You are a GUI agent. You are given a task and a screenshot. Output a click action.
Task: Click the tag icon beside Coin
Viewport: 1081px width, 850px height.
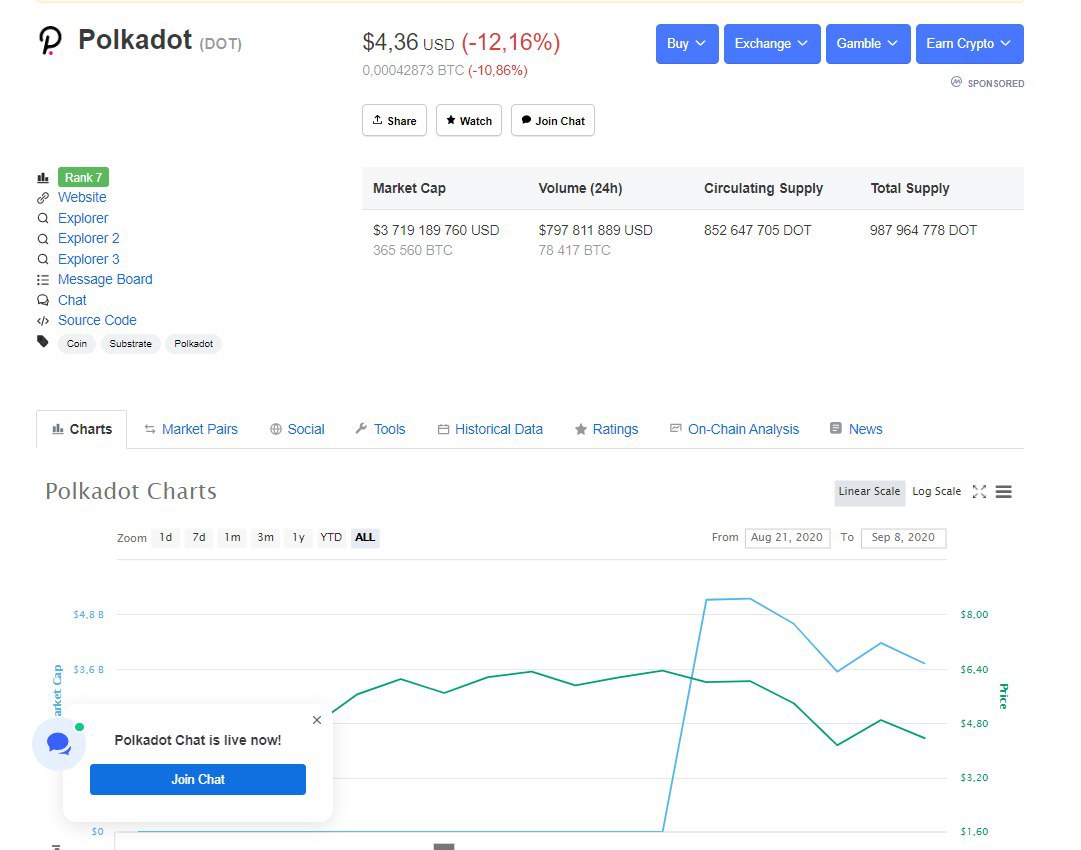point(43,341)
